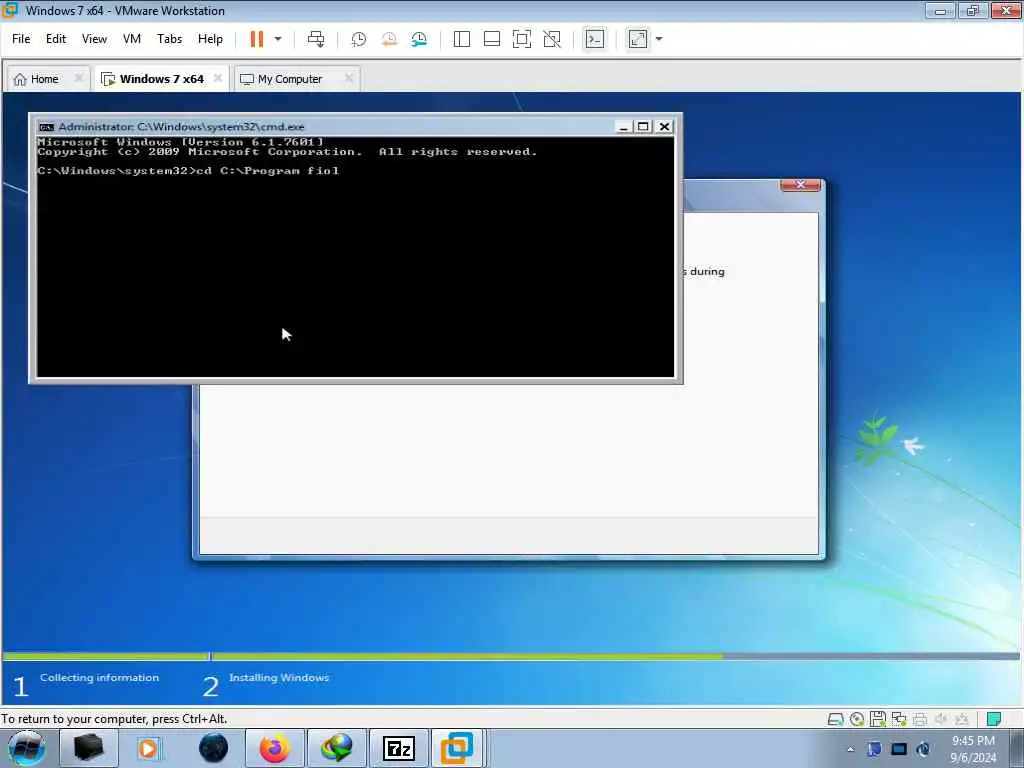The image size is (1024, 768).
Task: Open the dark globe browser taskbar icon
Action: 213,748
